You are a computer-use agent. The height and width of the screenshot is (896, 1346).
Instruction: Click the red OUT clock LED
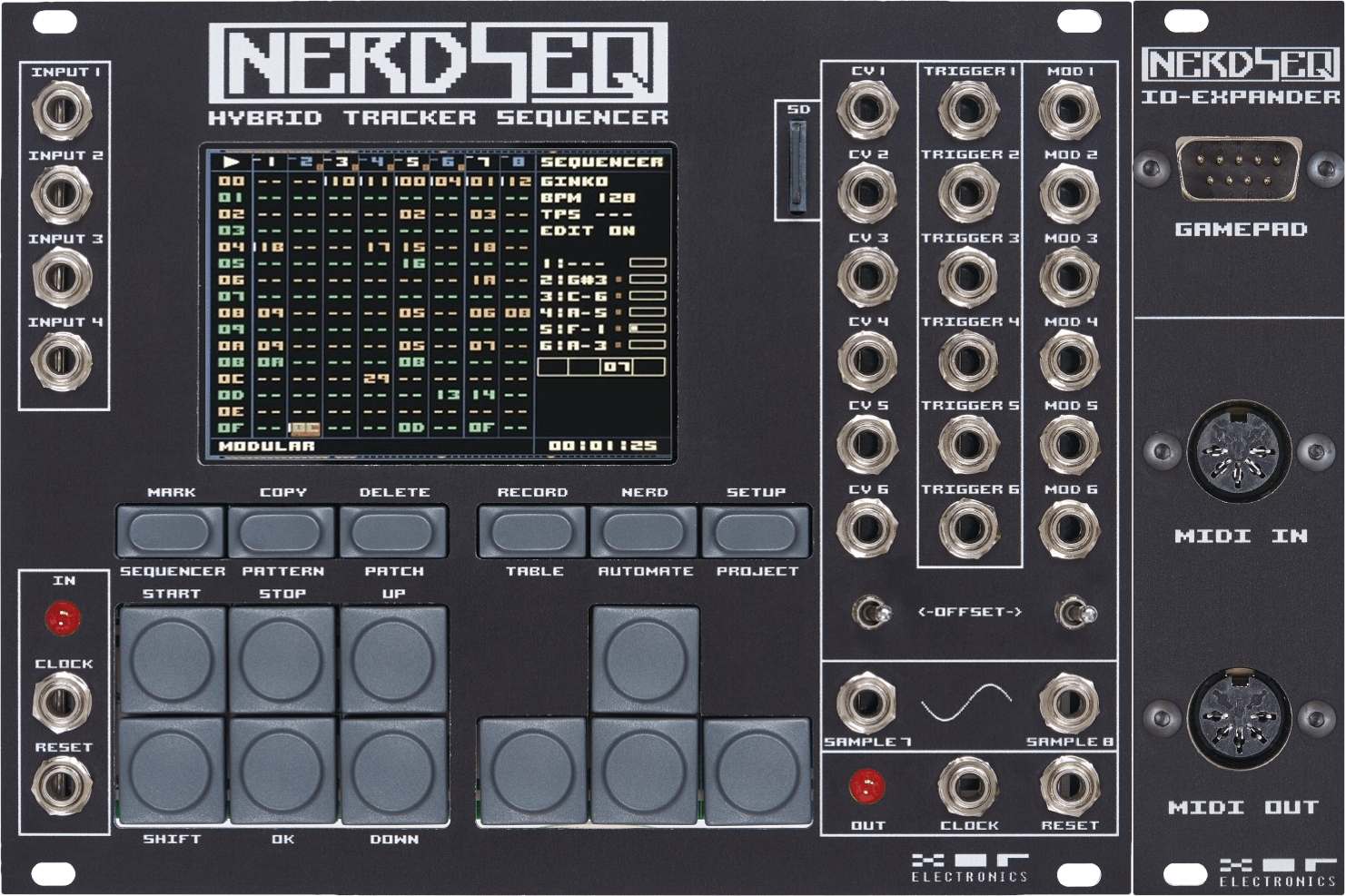pyautogui.click(x=866, y=786)
